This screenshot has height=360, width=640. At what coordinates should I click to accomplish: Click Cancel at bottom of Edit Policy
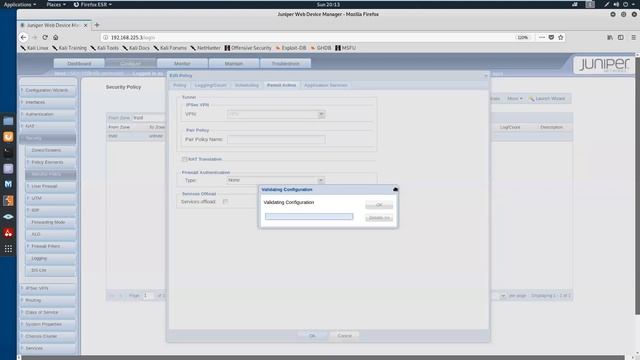pos(344,336)
